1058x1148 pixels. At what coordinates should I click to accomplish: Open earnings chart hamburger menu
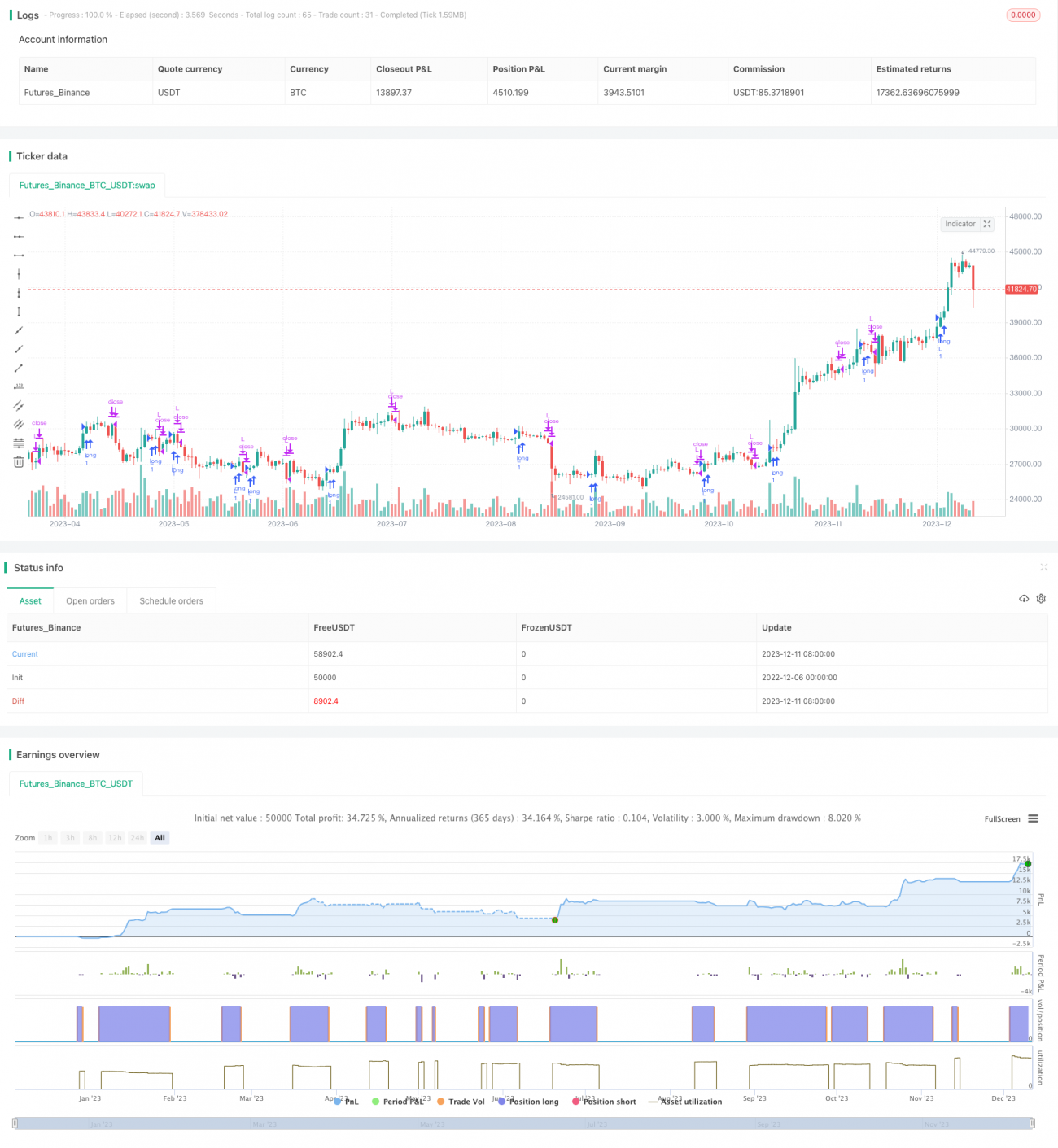(x=1033, y=818)
